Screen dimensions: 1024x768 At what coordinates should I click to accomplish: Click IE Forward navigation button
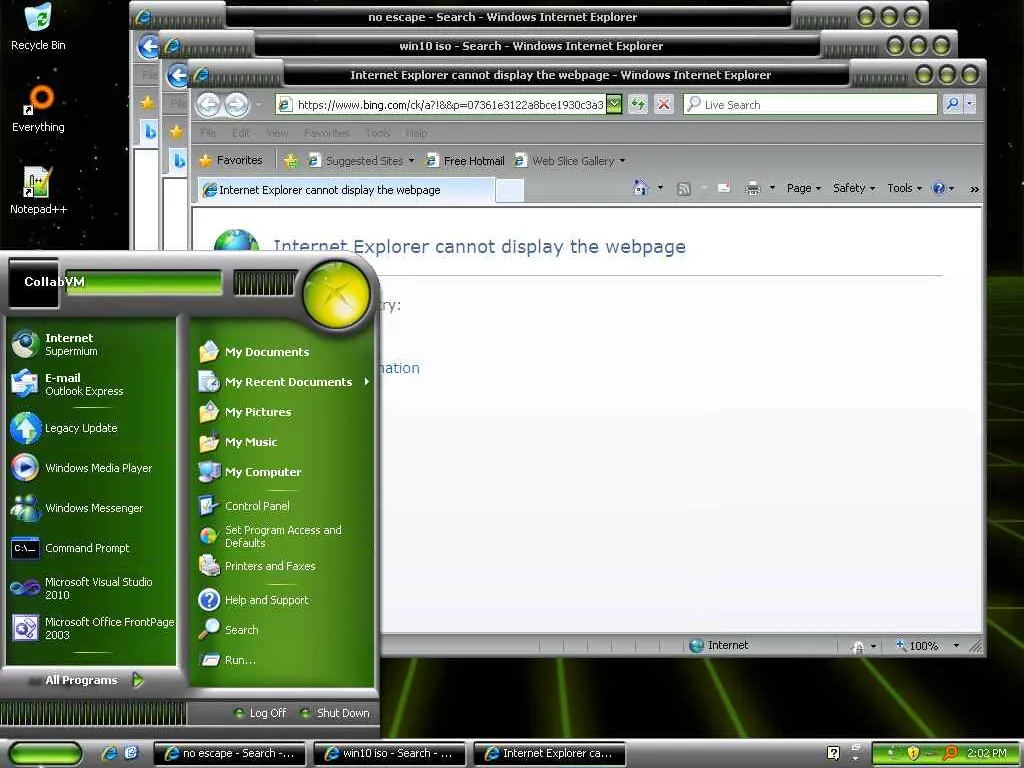(x=236, y=104)
